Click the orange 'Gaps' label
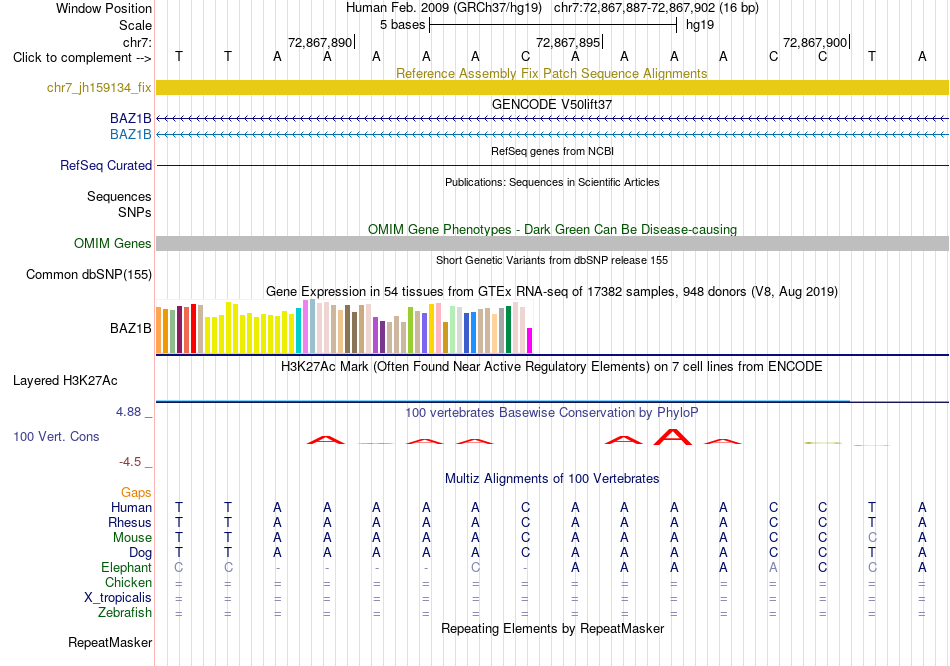950x666 pixels. [x=136, y=493]
